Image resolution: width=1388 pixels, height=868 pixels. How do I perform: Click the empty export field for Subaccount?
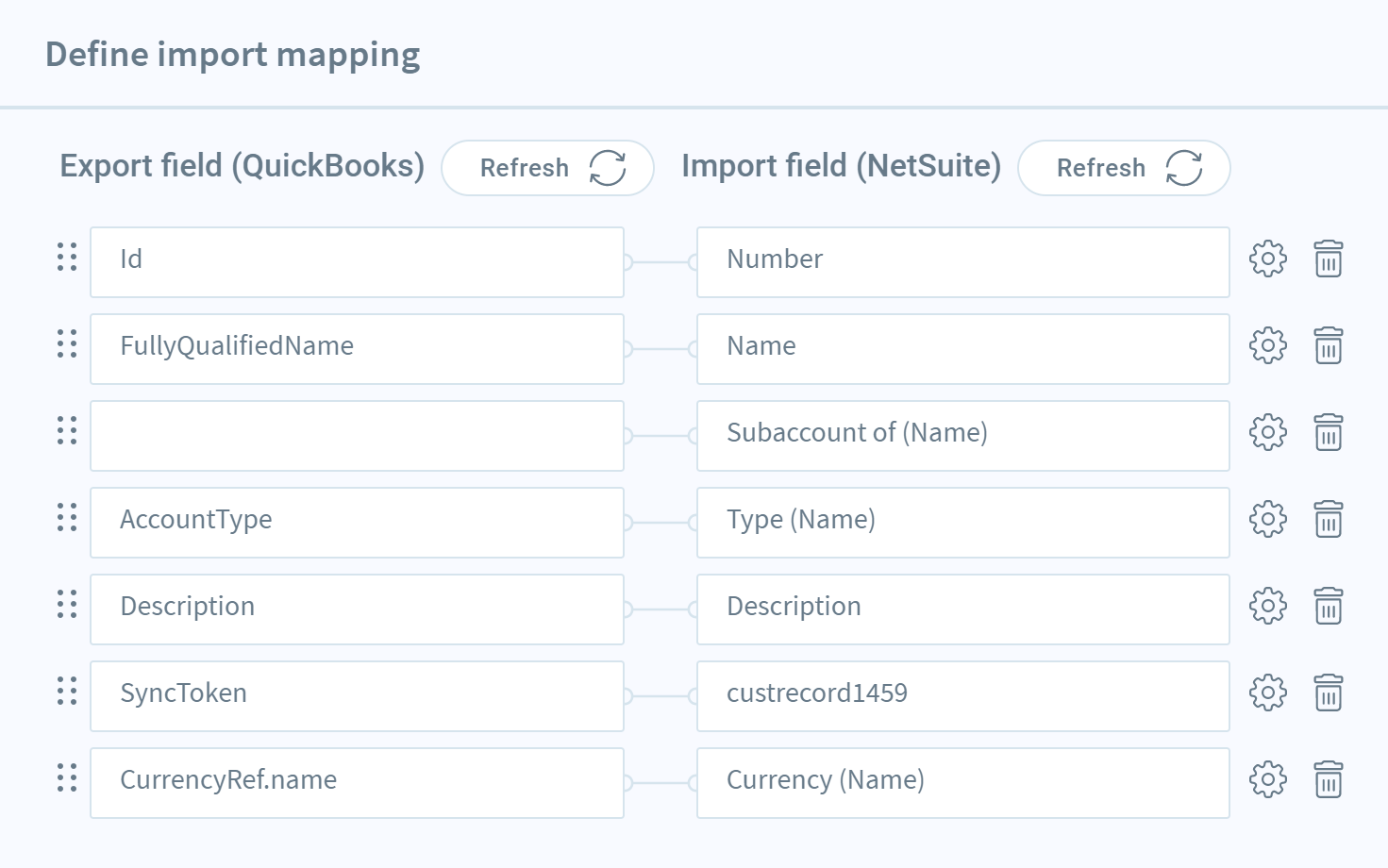[357, 436]
